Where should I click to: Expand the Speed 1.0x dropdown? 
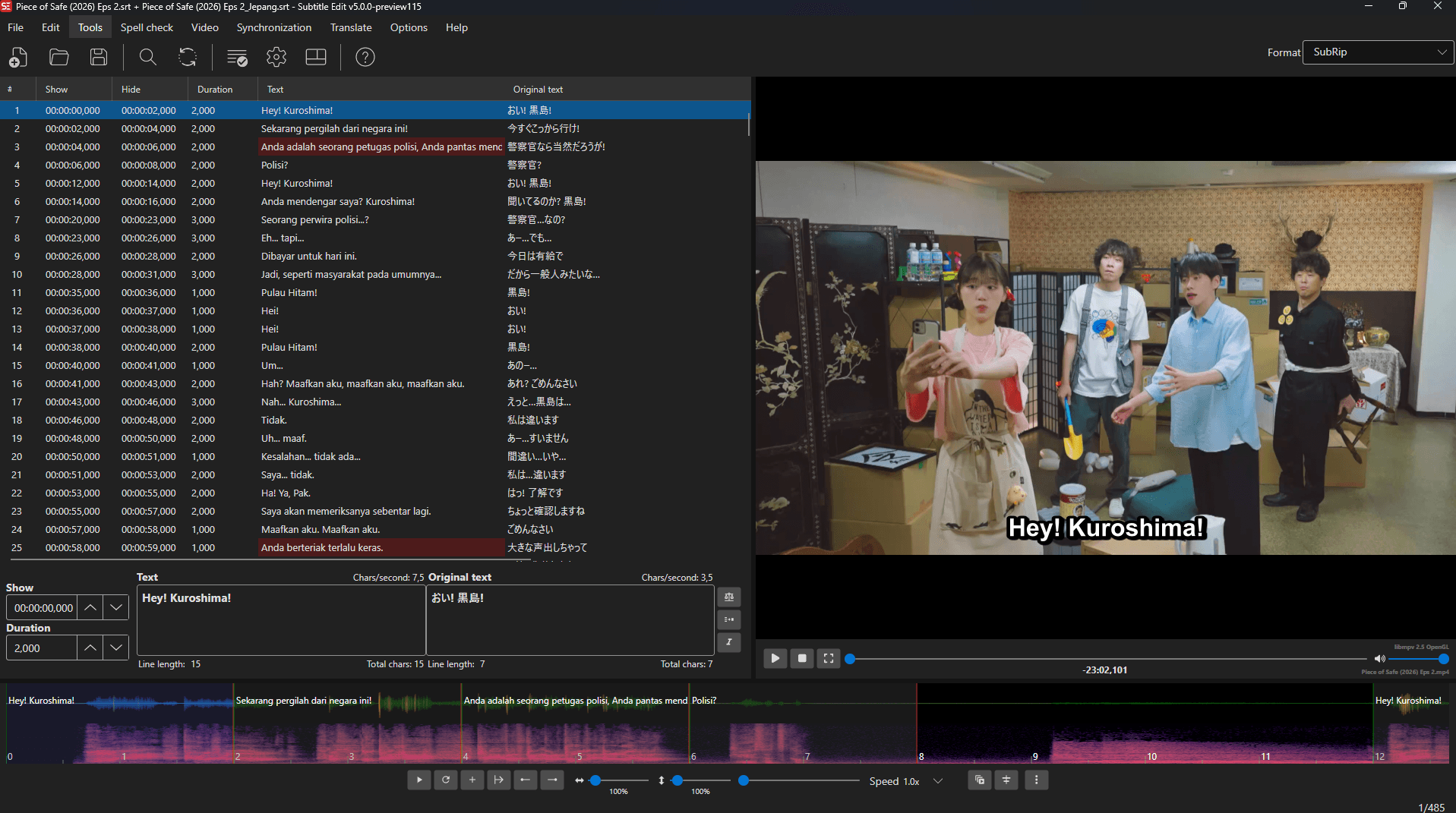pyautogui.click(x=938, y=781)
